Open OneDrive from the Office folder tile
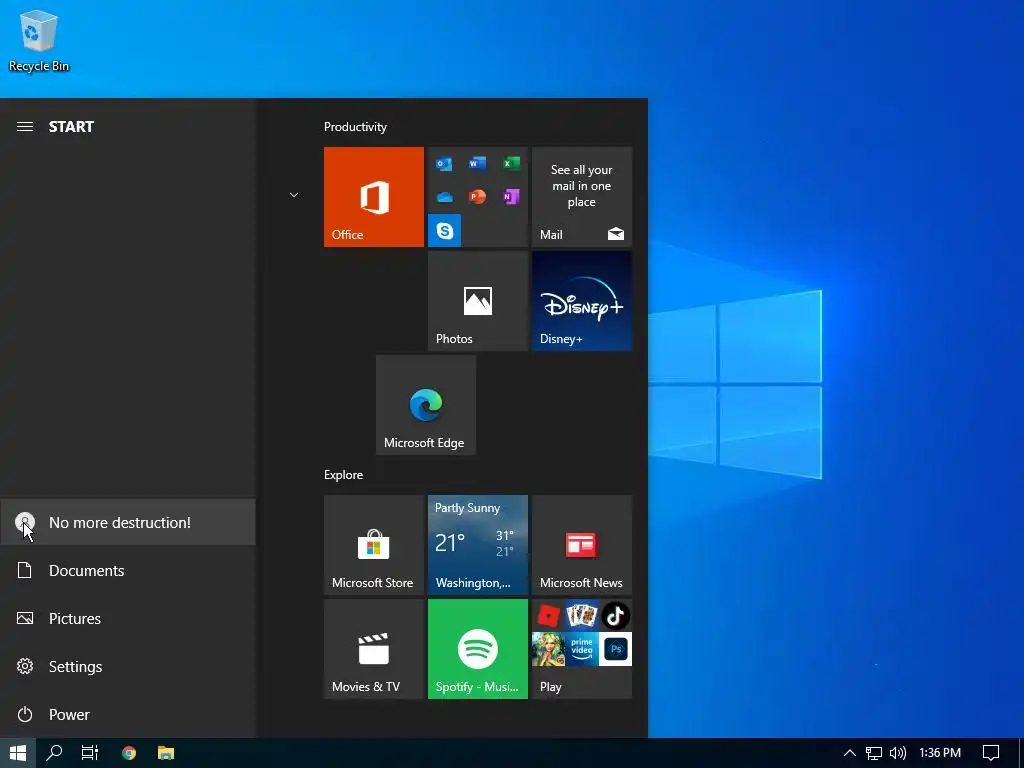 [444, 197]
